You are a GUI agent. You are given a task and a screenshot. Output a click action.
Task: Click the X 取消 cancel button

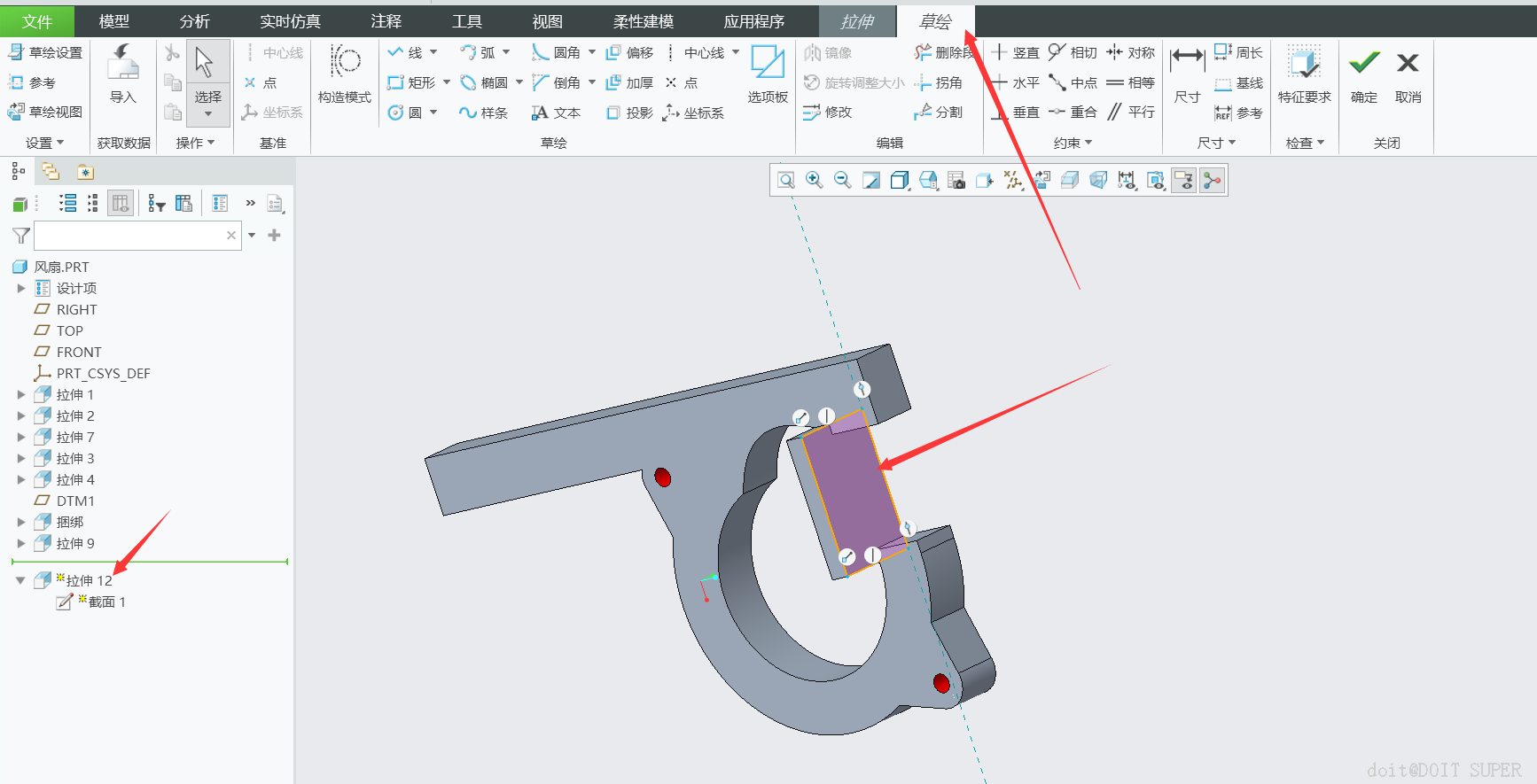tap(1408, 76)
